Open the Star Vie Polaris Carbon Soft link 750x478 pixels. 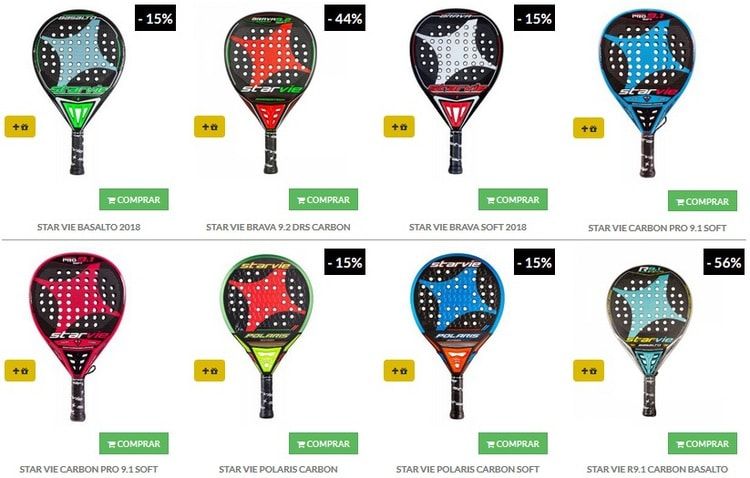coord(467,469)
